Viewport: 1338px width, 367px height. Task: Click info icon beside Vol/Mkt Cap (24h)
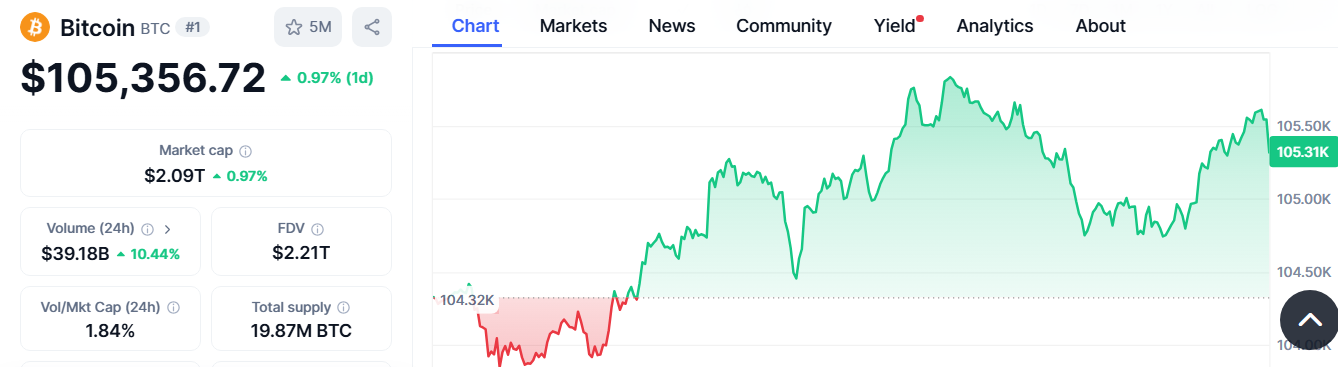173,308
